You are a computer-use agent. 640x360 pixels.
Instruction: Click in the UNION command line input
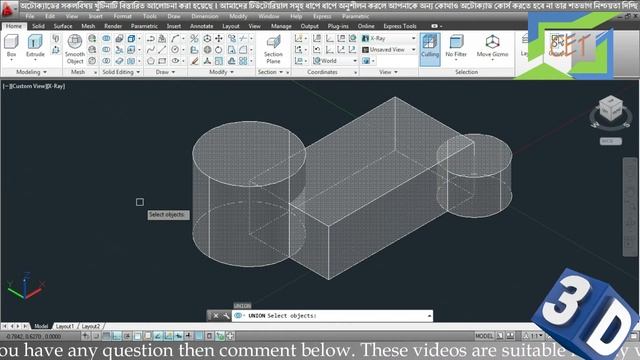click(333, 316)
